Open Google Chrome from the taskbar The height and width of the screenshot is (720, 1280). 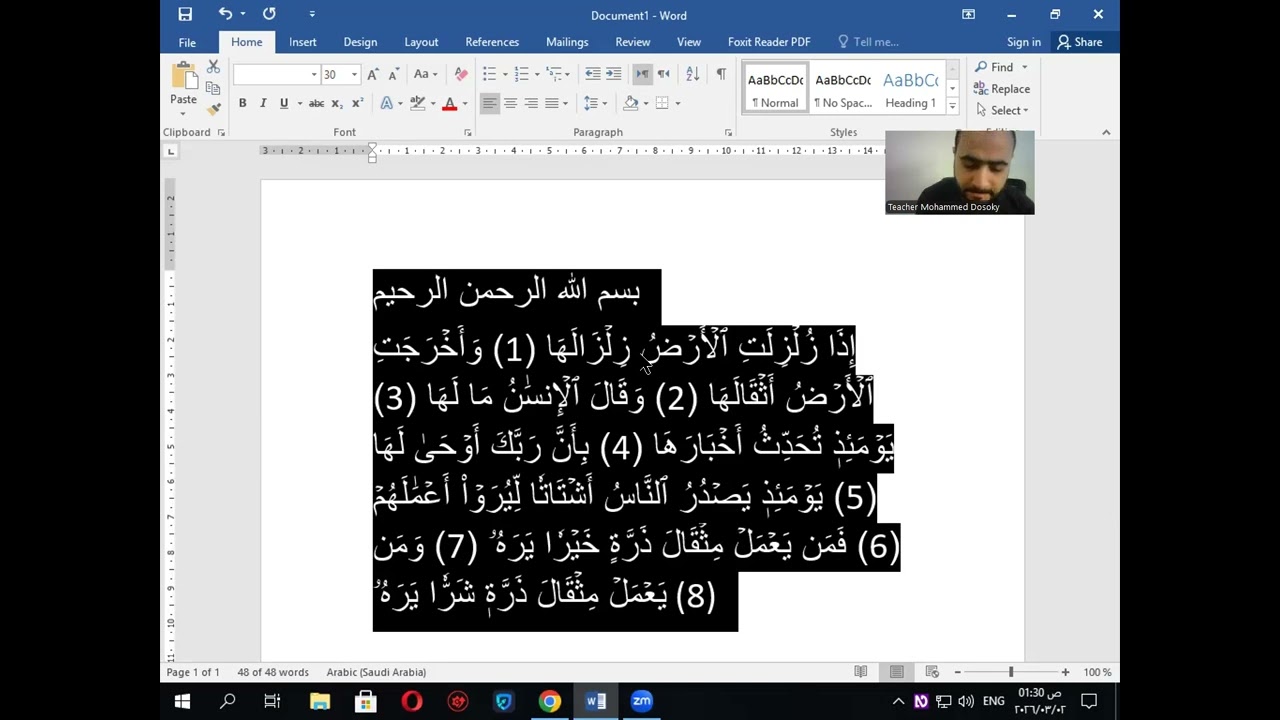549,701
